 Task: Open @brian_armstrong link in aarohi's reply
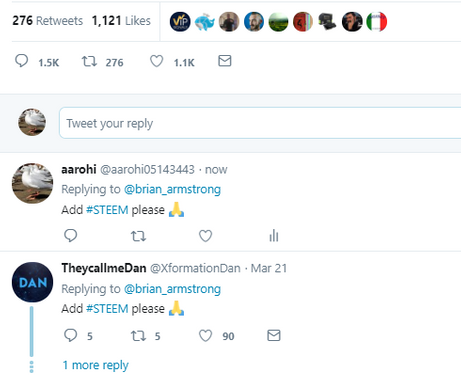(x=172, y=189)
